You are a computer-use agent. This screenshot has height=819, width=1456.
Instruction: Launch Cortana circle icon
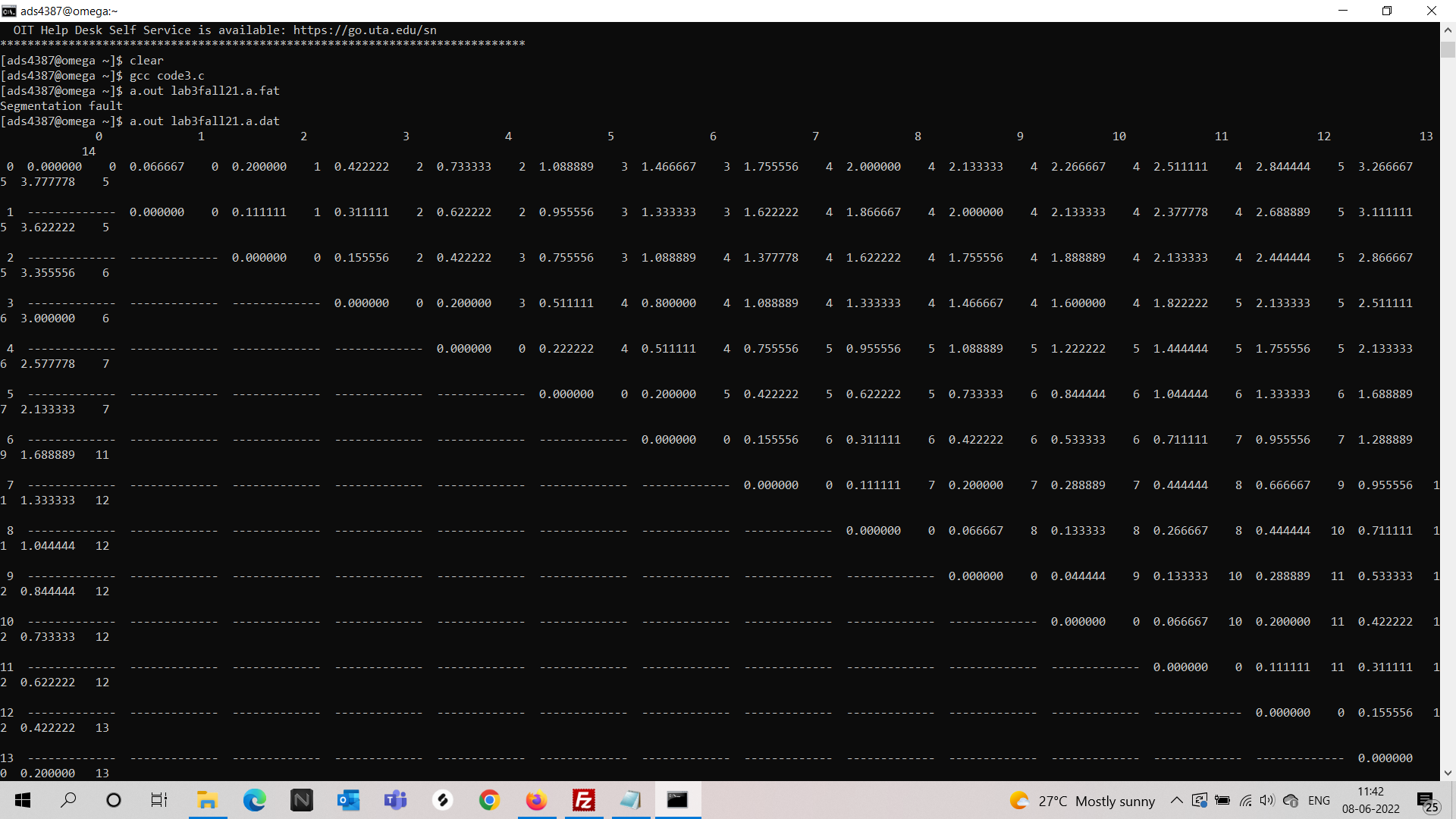coord(114,800)
